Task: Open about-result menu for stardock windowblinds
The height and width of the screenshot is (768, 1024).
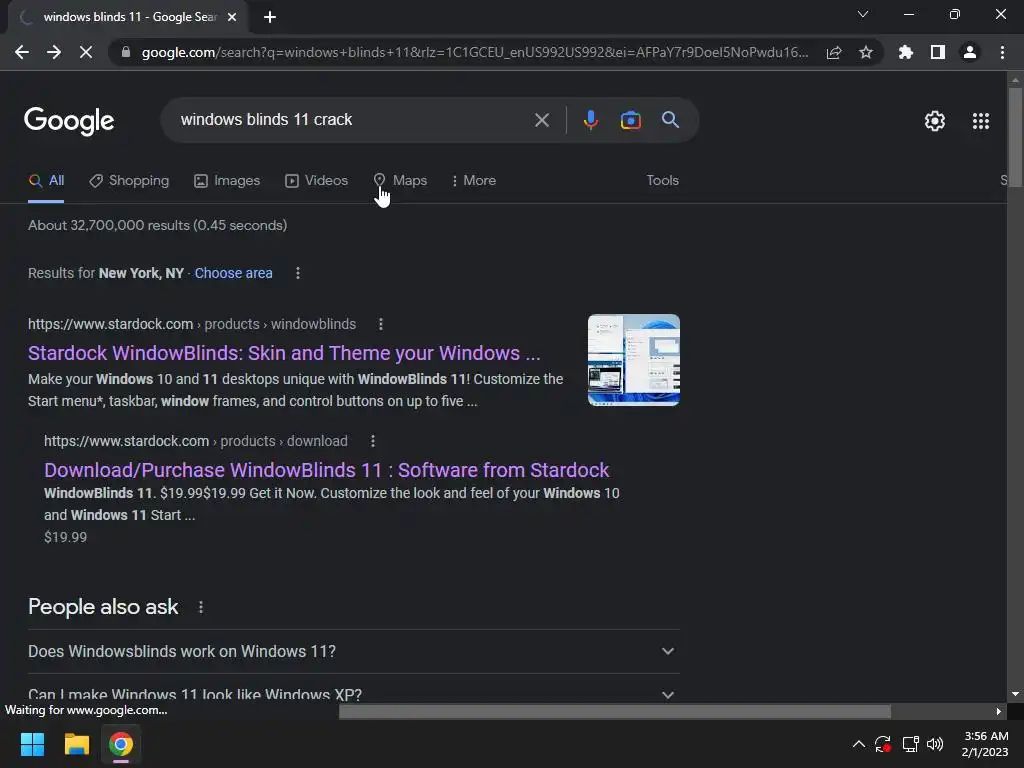Action: coord(381,324)
